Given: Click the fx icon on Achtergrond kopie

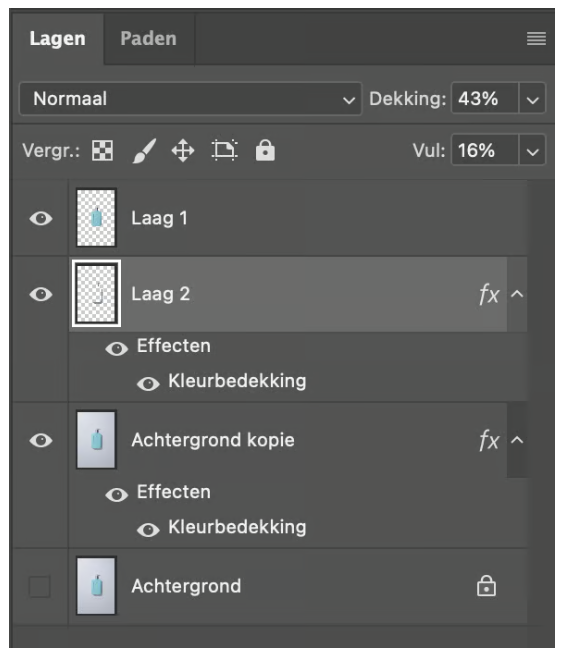Looking at the screenshot, I should click(x=489, y=440).
